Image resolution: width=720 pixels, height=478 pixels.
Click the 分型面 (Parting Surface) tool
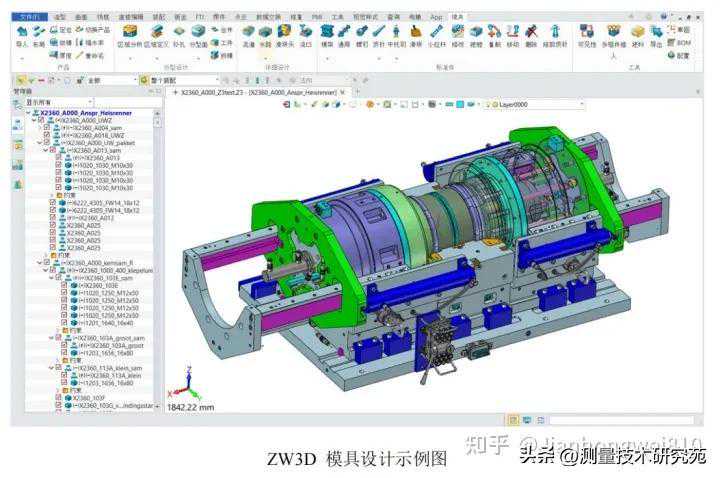[198, 33]
